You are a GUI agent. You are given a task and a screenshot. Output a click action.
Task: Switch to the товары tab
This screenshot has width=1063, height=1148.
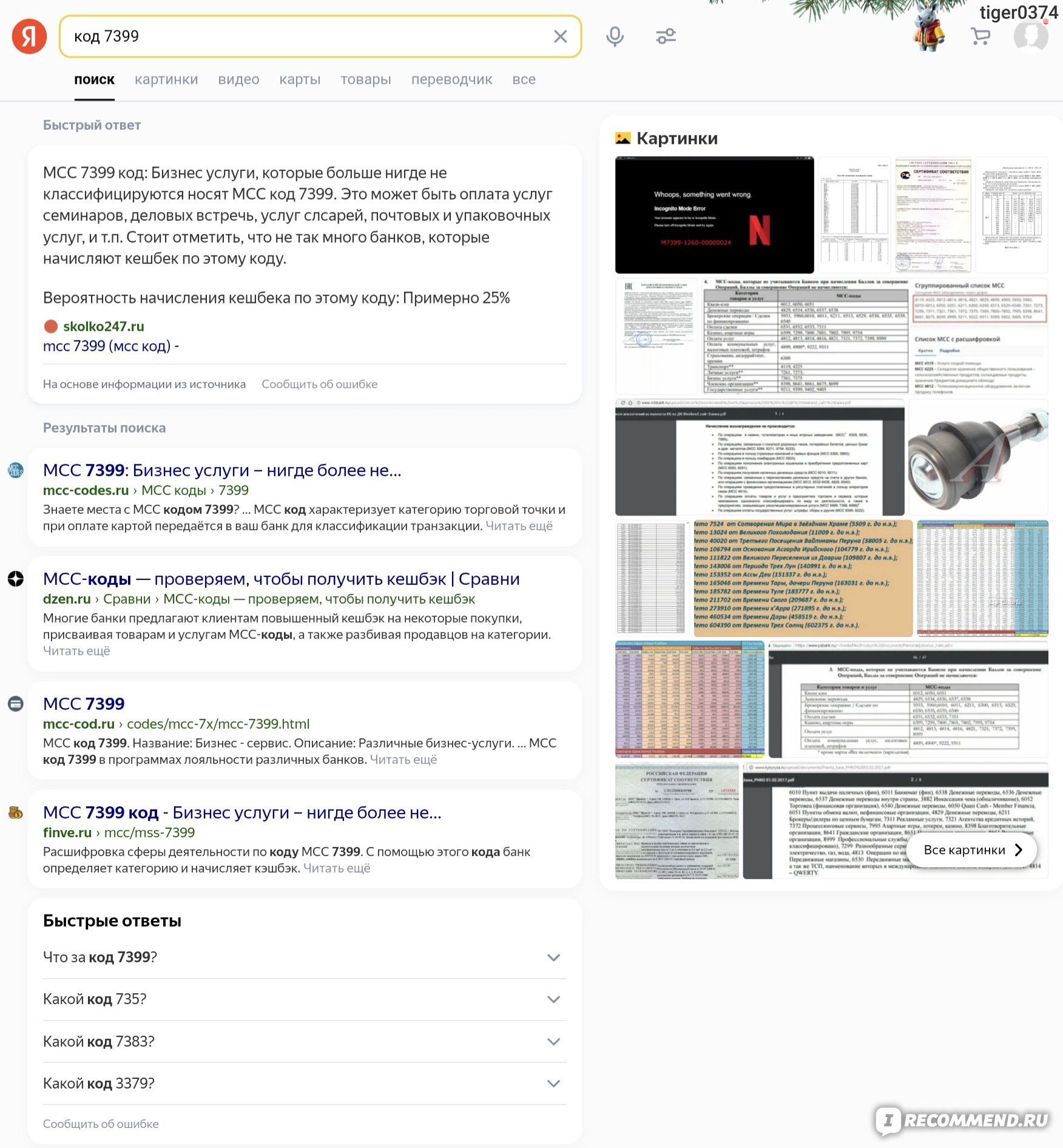(x=366, y=79)
